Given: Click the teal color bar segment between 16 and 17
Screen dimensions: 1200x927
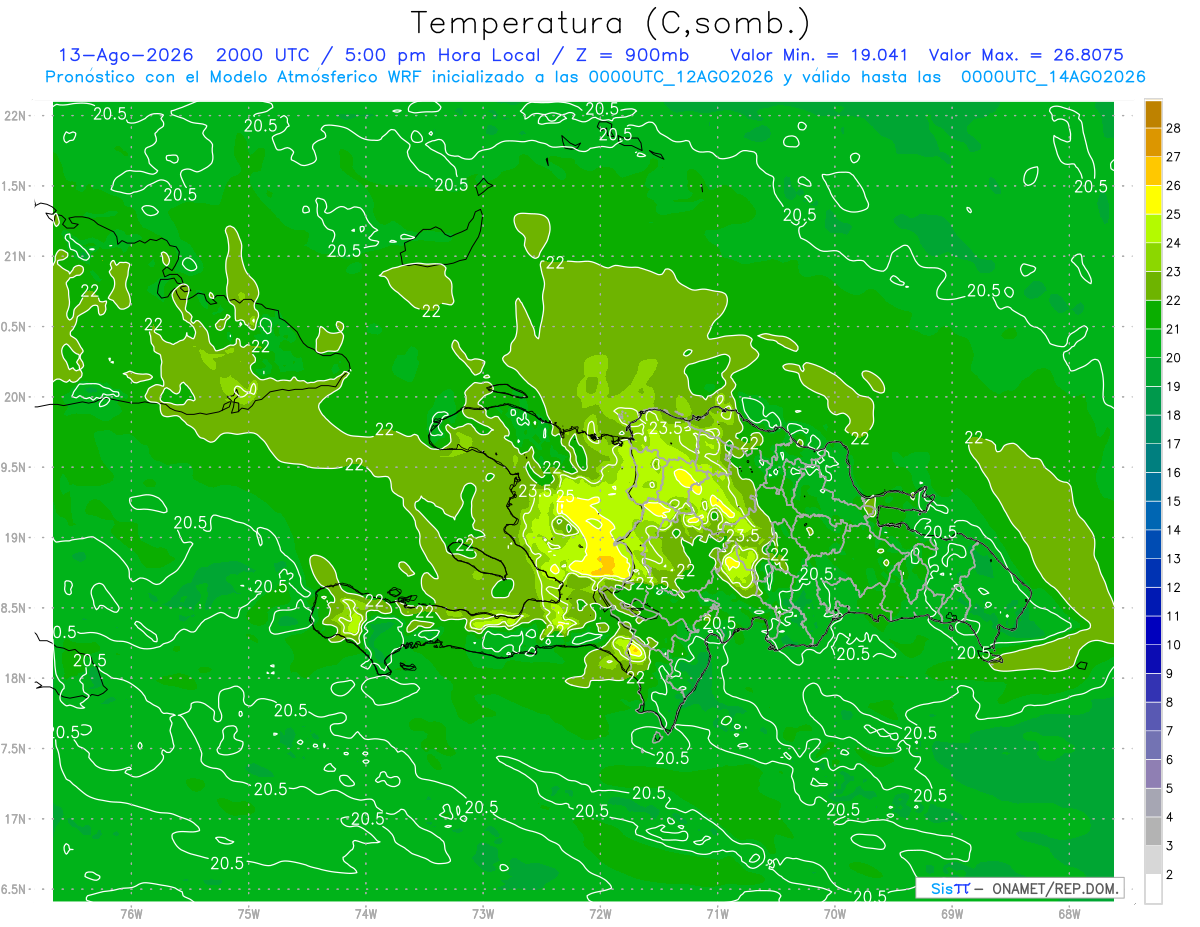Looking at the screenshot, I should [x=1153, y=458].
